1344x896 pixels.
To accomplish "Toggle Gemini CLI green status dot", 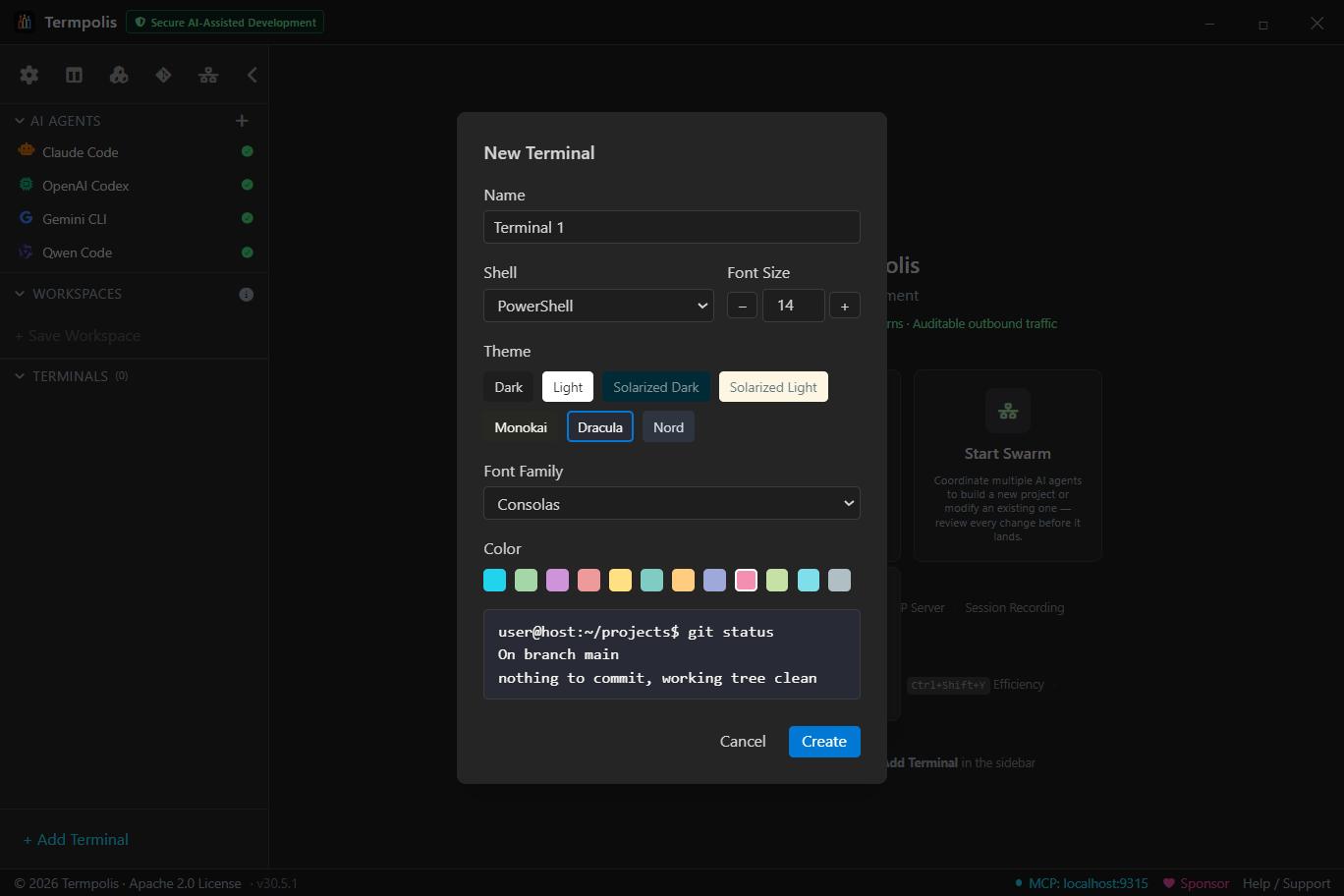I will (x=248, y=218).
